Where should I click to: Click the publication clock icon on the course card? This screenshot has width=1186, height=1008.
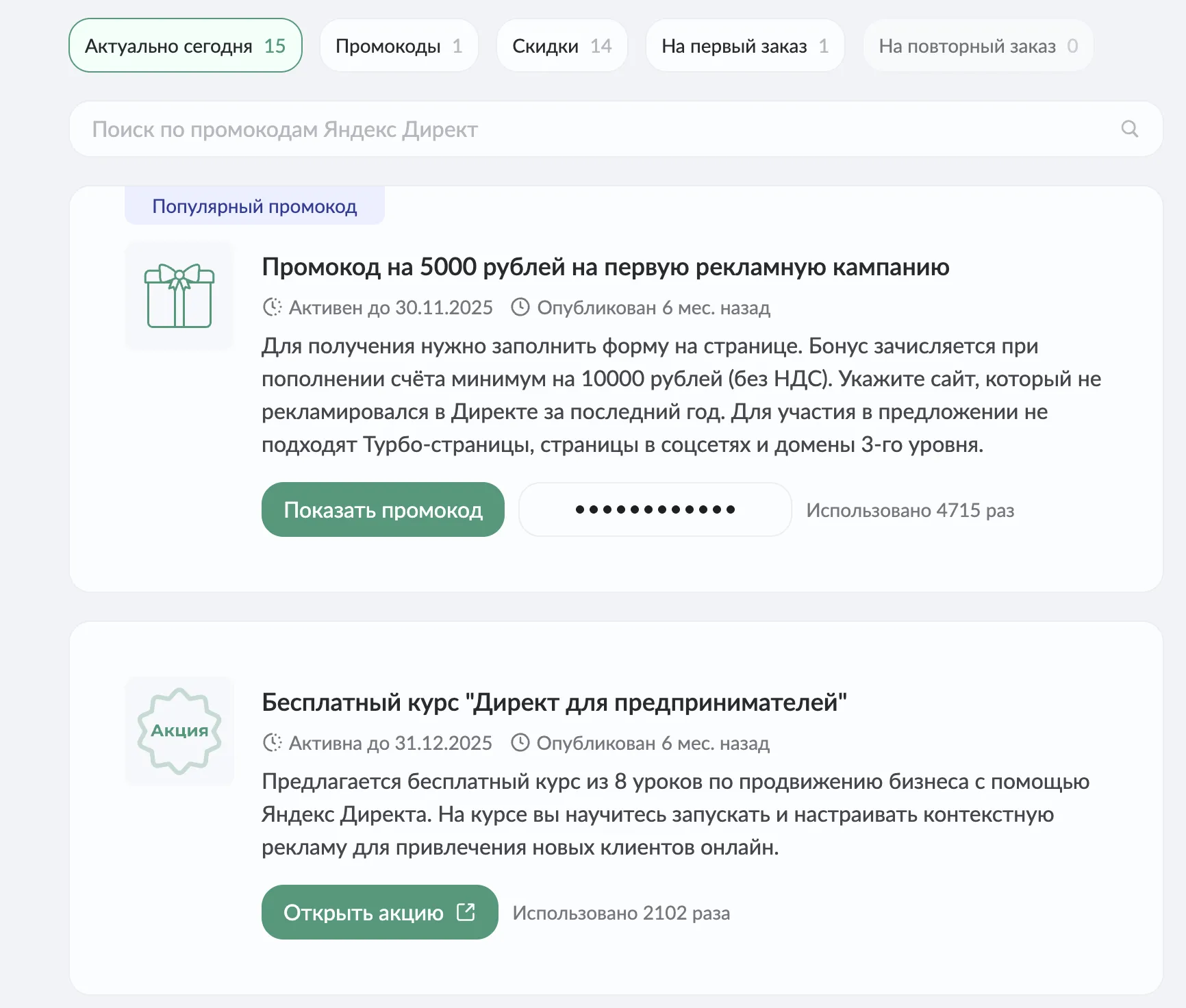[x=520, y=743]
